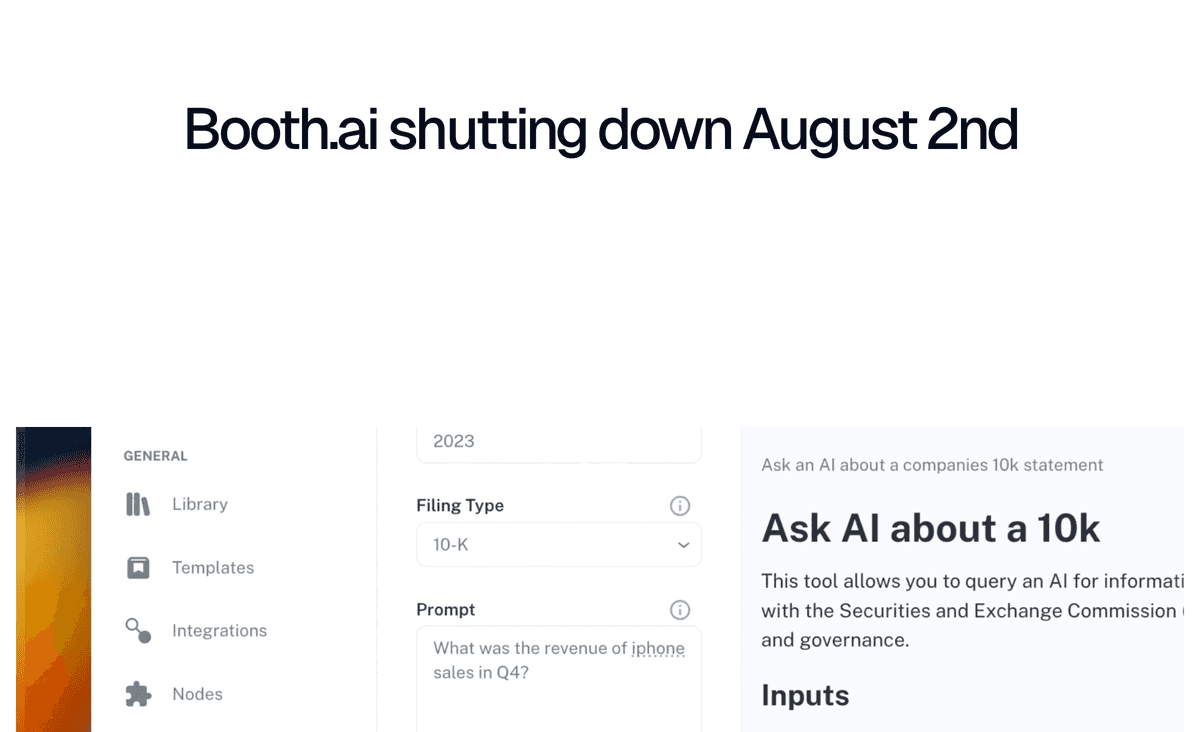The height and width of the screenshot is (732, 1200).
Task: Click the info icon beside Filing Type
Action: pyautogui.click(x=680, y=506)
